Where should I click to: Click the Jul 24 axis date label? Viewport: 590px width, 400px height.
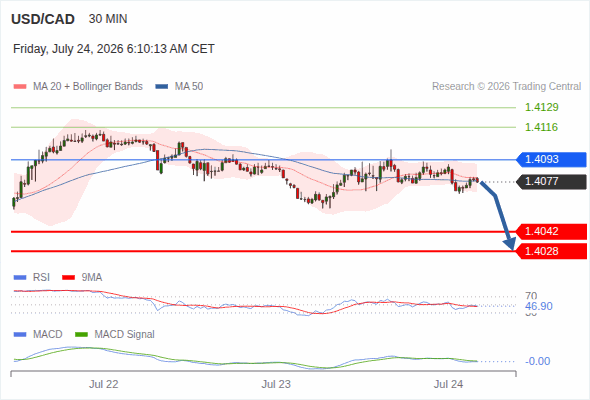tap(448, 384)
